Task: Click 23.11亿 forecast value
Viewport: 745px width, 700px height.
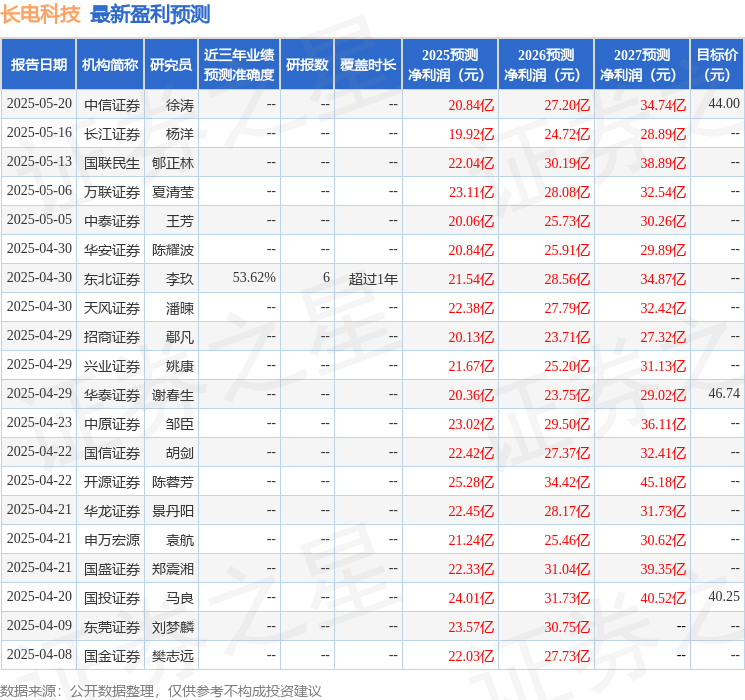Action: [x=471, y=192]
